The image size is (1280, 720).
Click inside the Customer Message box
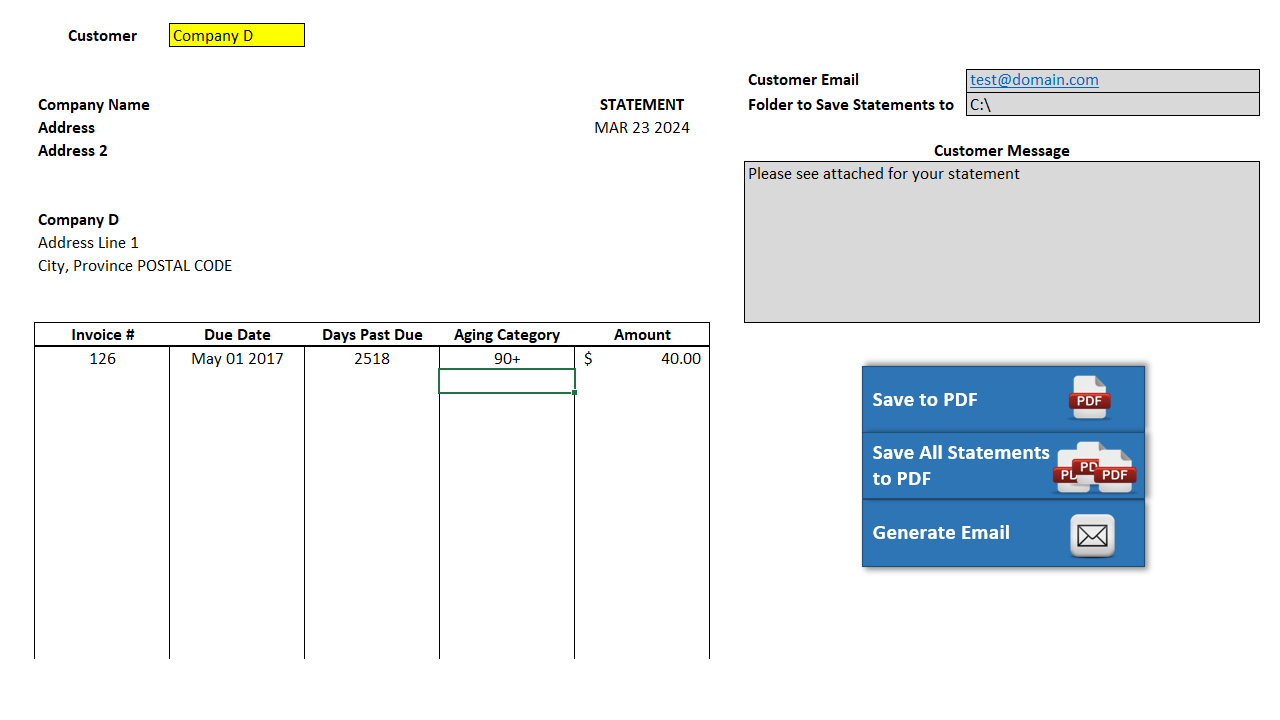pos(1001,242)
